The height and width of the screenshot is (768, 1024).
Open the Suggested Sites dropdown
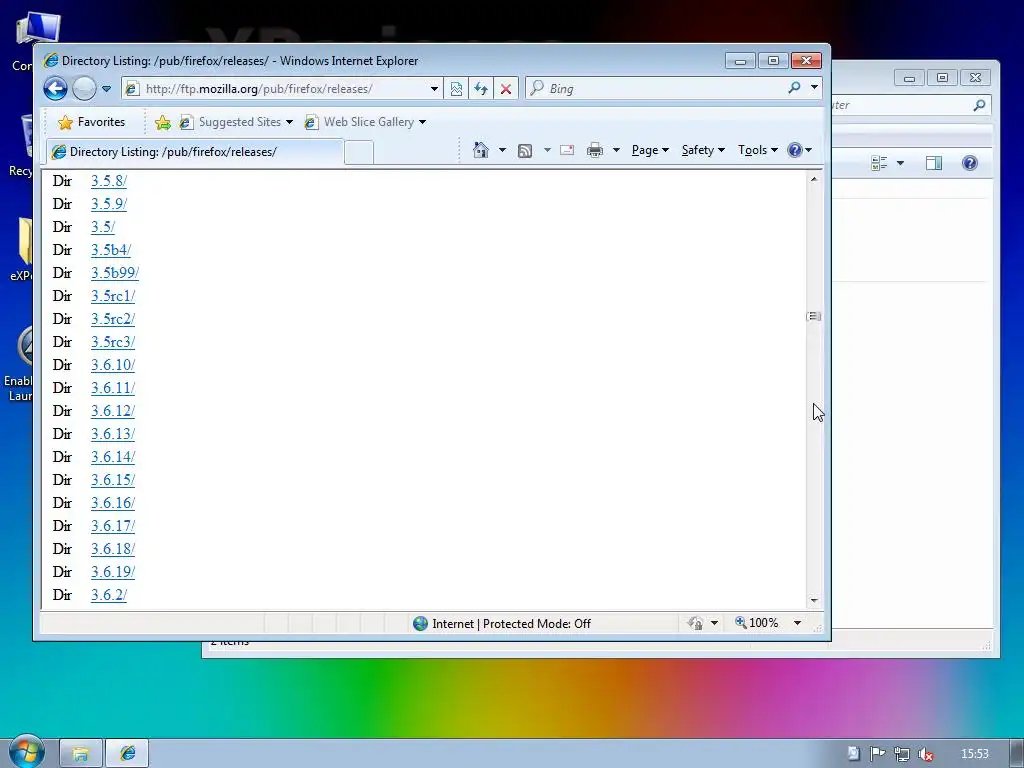236,122
